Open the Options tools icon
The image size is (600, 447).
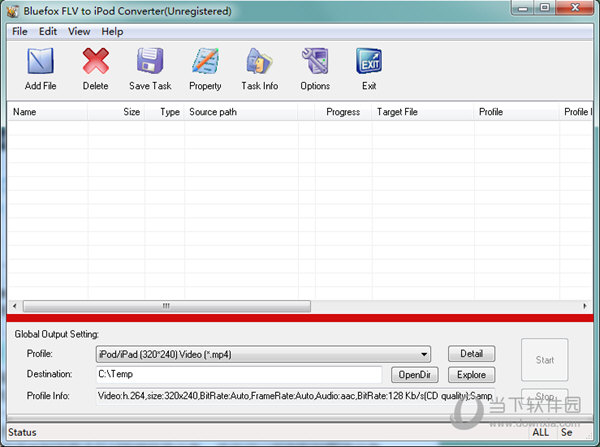click(x=315, y=61)
